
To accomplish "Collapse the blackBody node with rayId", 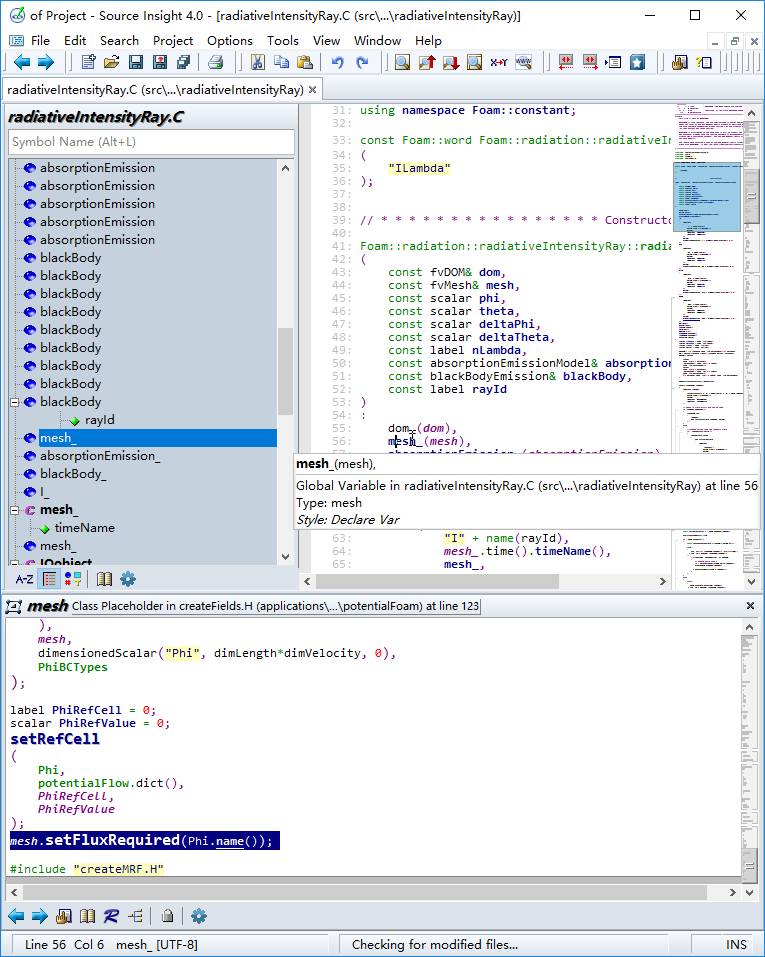I will [15, 402].
